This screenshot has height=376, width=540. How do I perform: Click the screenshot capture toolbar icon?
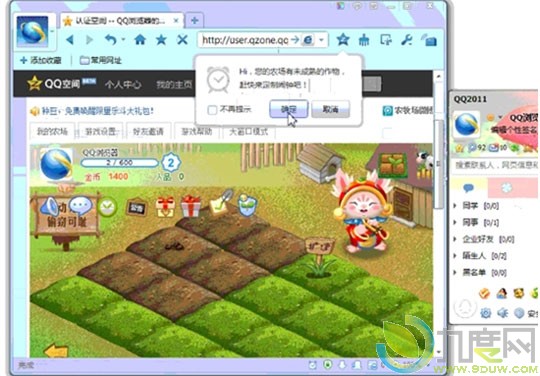[386, 40]
